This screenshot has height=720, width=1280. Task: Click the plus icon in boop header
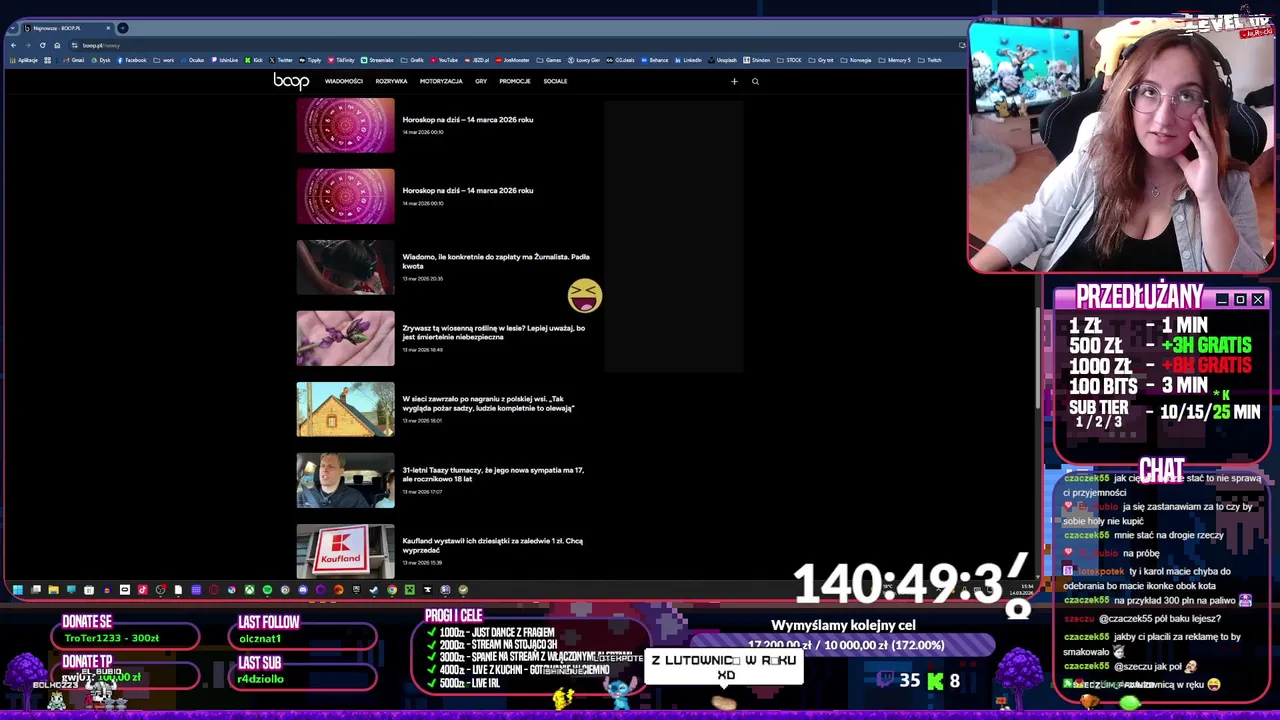[x=734, y=82]
